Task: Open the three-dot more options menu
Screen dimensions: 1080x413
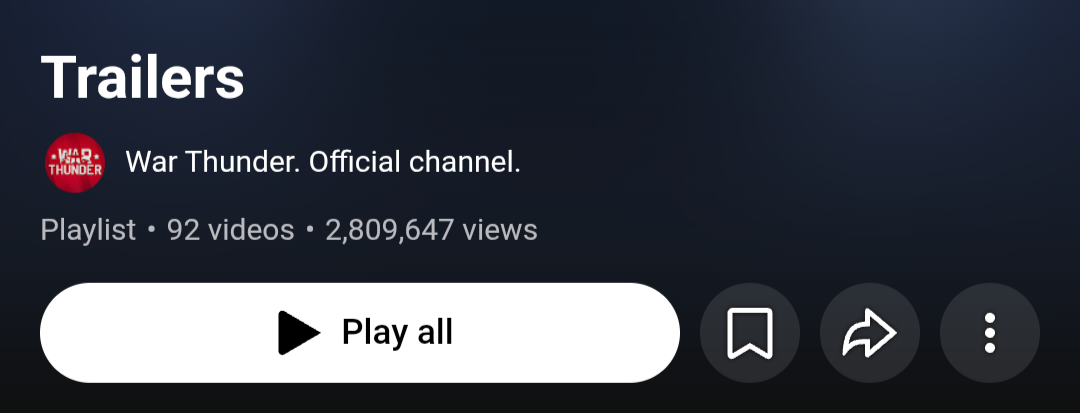Action: (990, 333)
